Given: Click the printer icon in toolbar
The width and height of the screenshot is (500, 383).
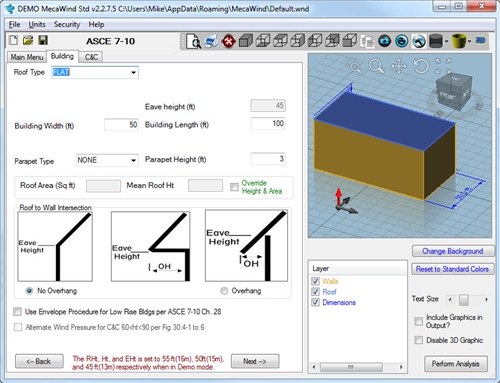Looking at the screenshot, I should [211, 41].
